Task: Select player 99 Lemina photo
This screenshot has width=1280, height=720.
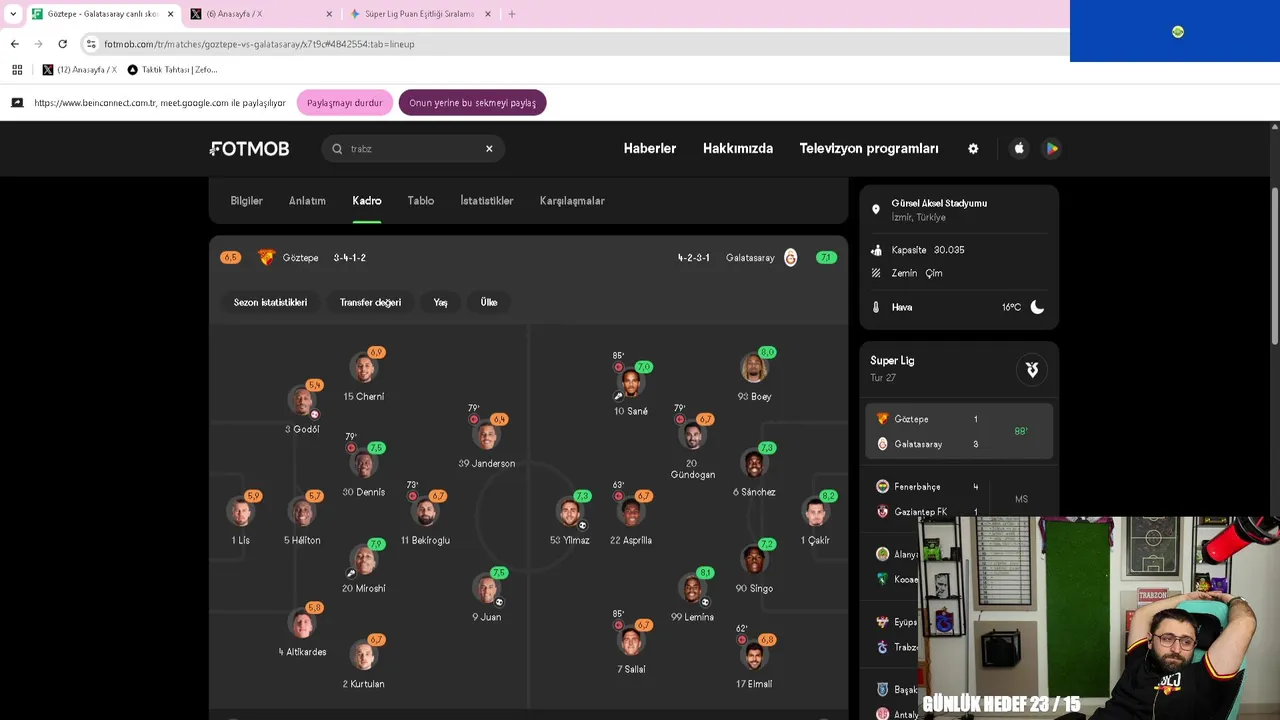Action: tap(692, 588)
